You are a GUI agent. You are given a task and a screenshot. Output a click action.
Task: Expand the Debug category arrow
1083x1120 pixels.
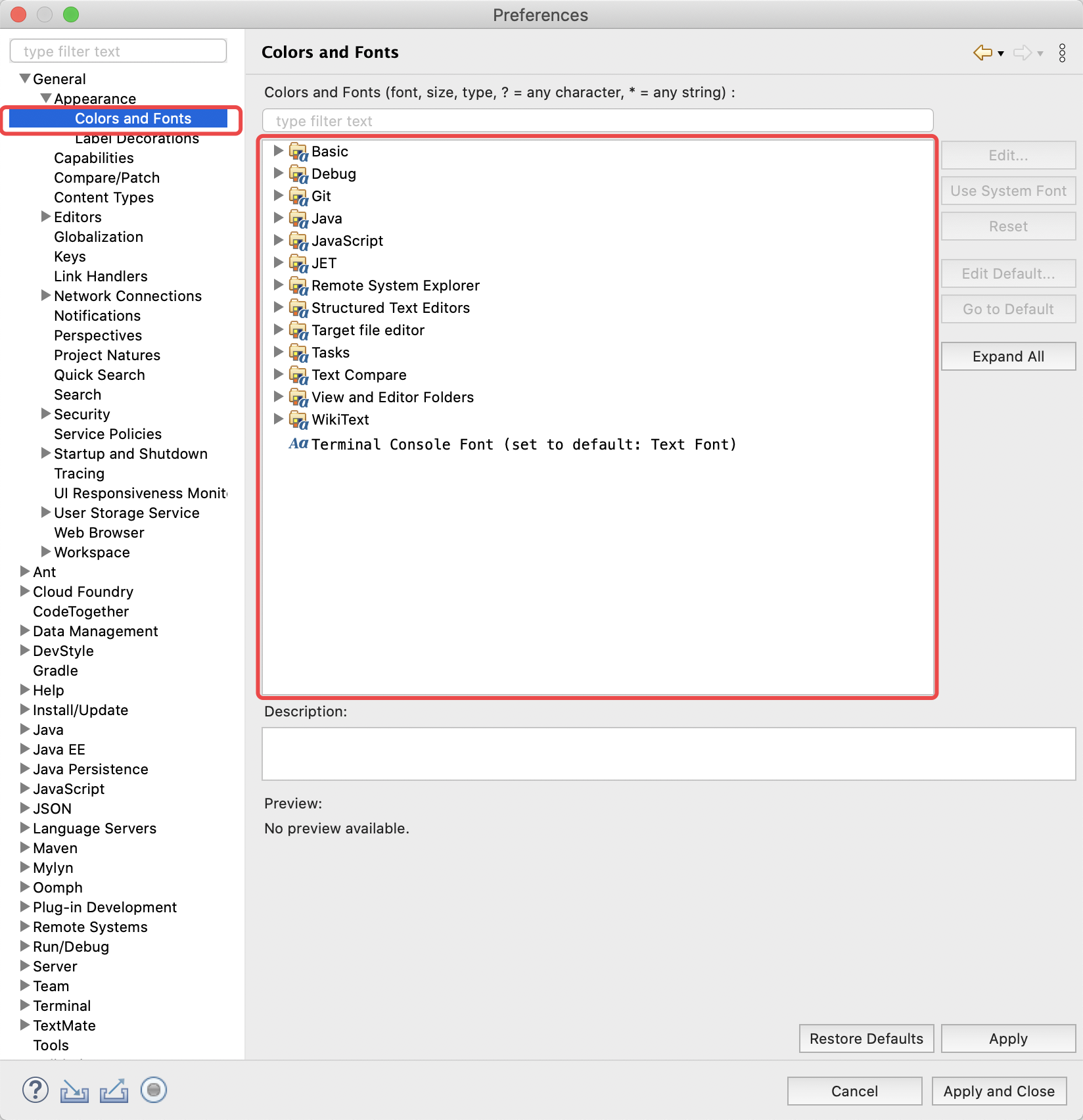[278, 173]
